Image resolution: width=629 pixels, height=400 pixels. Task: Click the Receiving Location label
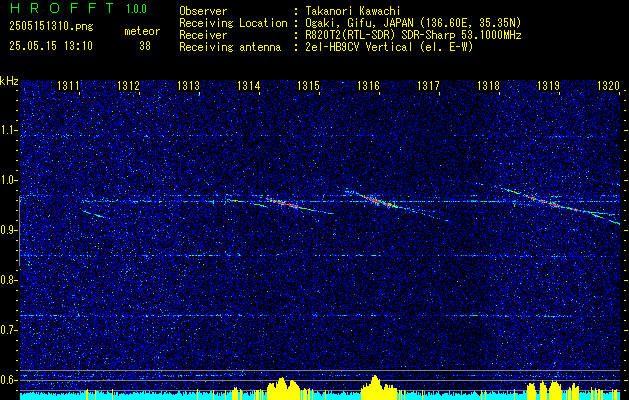(x=233, y=23)
